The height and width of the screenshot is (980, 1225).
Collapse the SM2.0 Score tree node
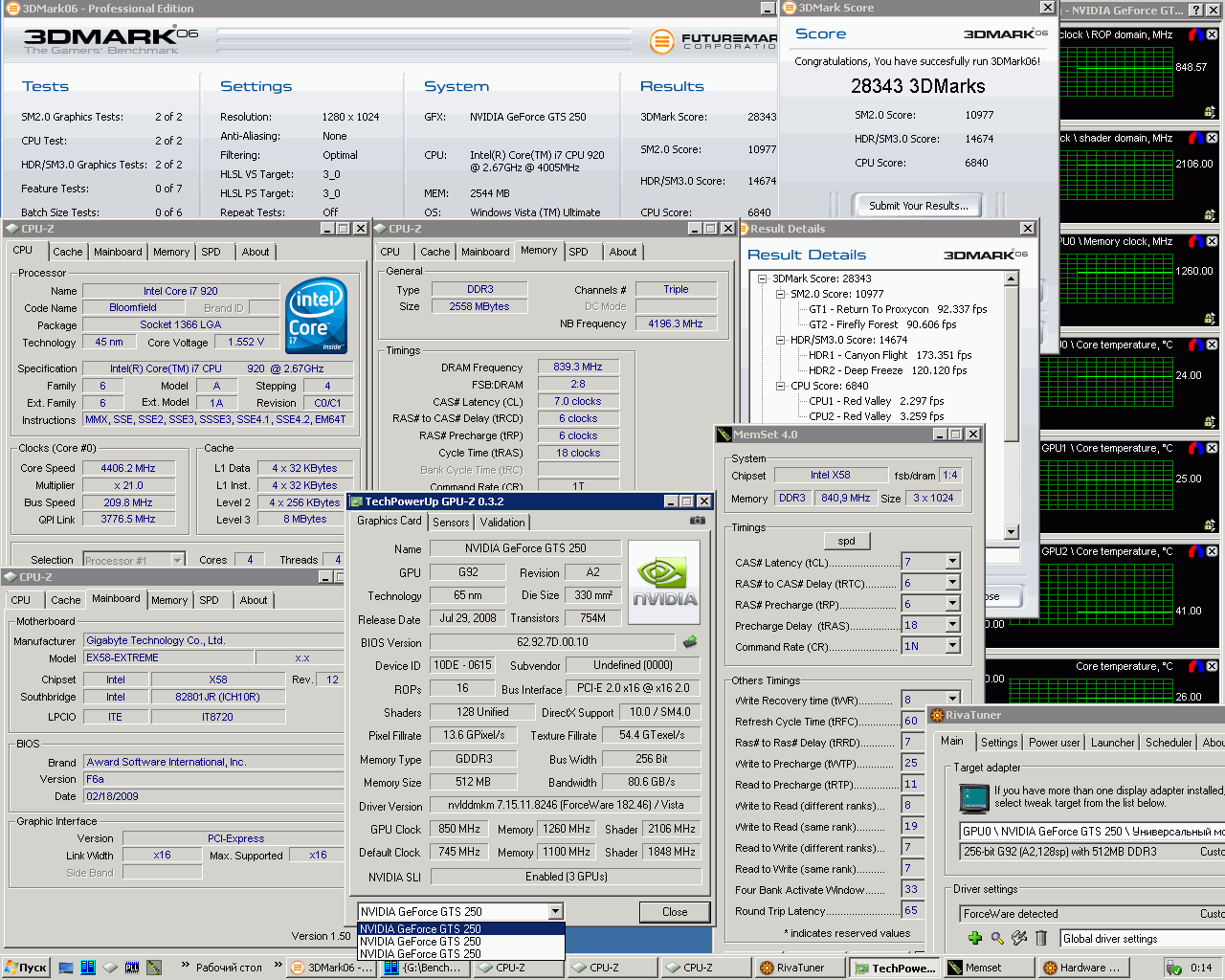(780, 294)
